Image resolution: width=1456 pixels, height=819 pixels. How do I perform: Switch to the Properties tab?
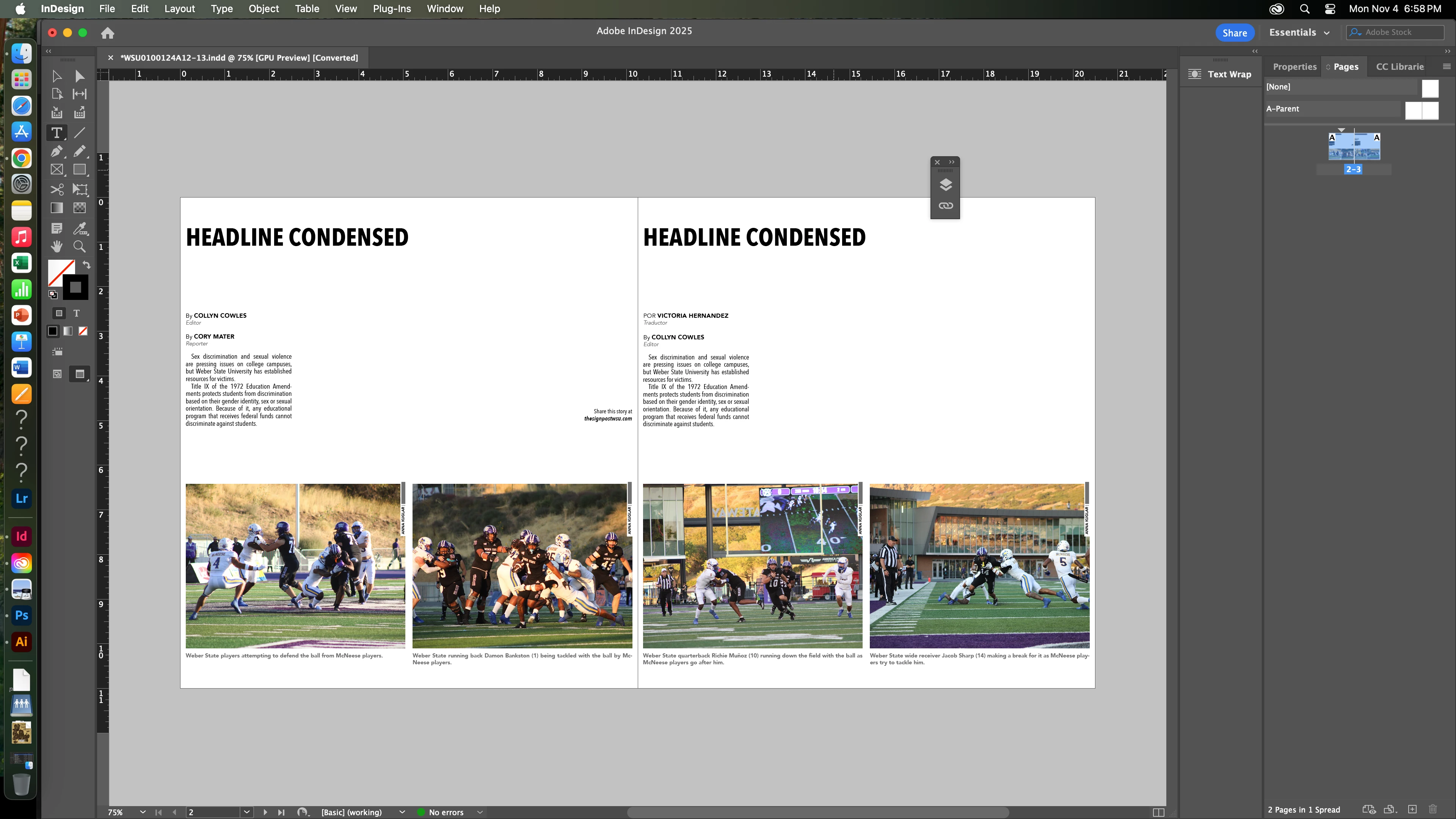coord(1294,67)
